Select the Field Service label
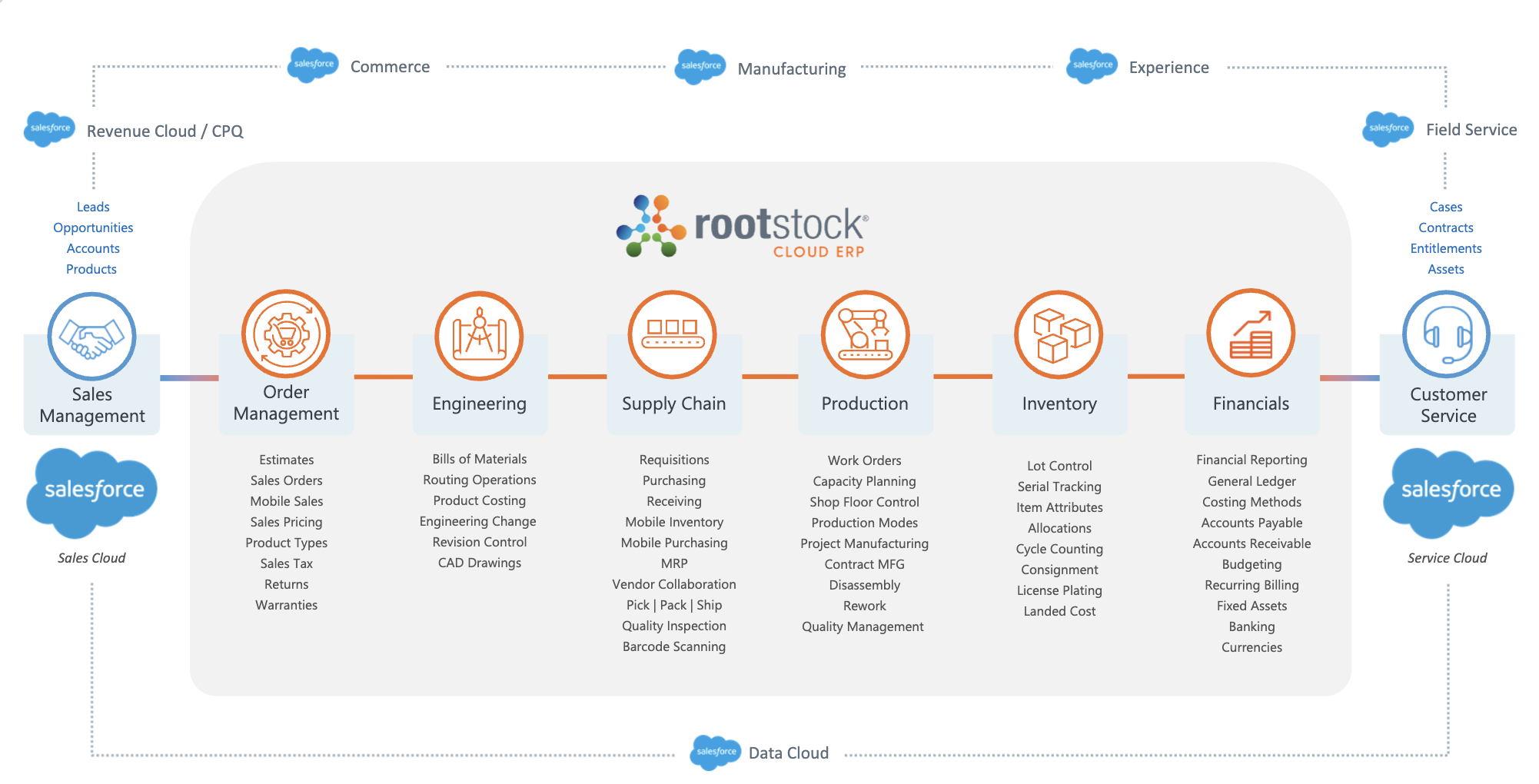1539x784 pixels. pyautogui.click(x=1471, y=130)
